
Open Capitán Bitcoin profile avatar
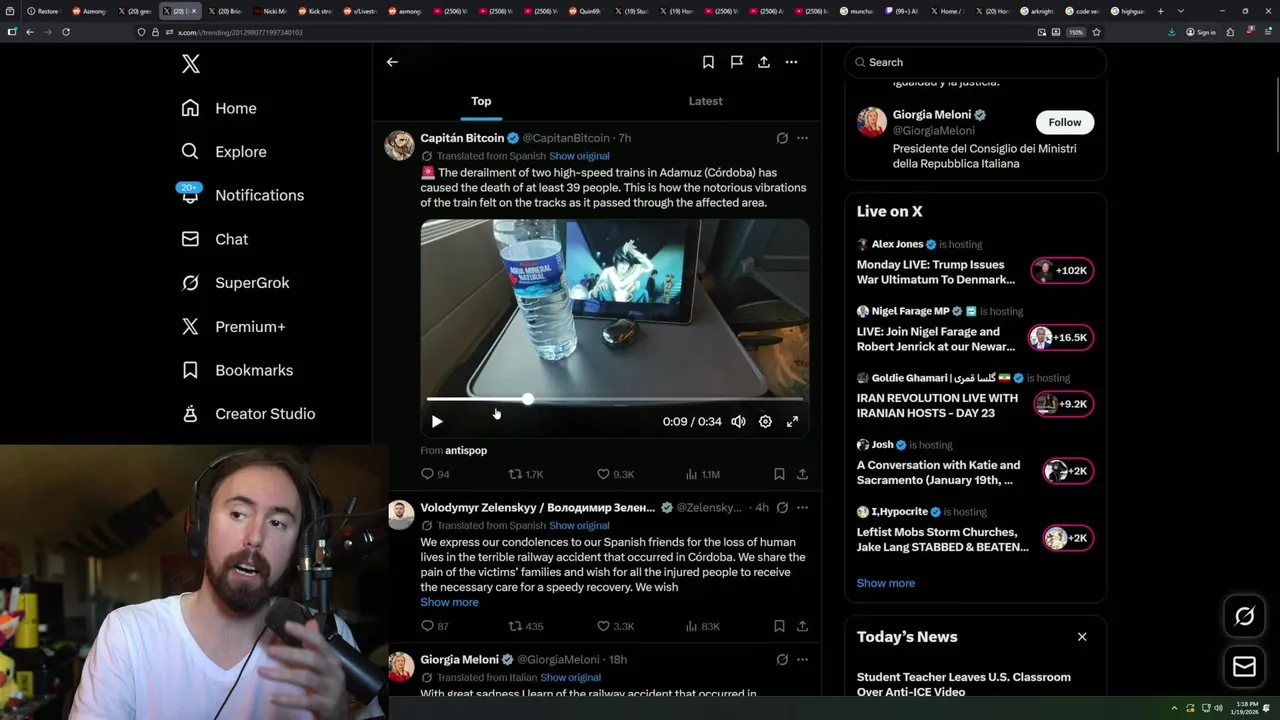click(x=400, y=145)
